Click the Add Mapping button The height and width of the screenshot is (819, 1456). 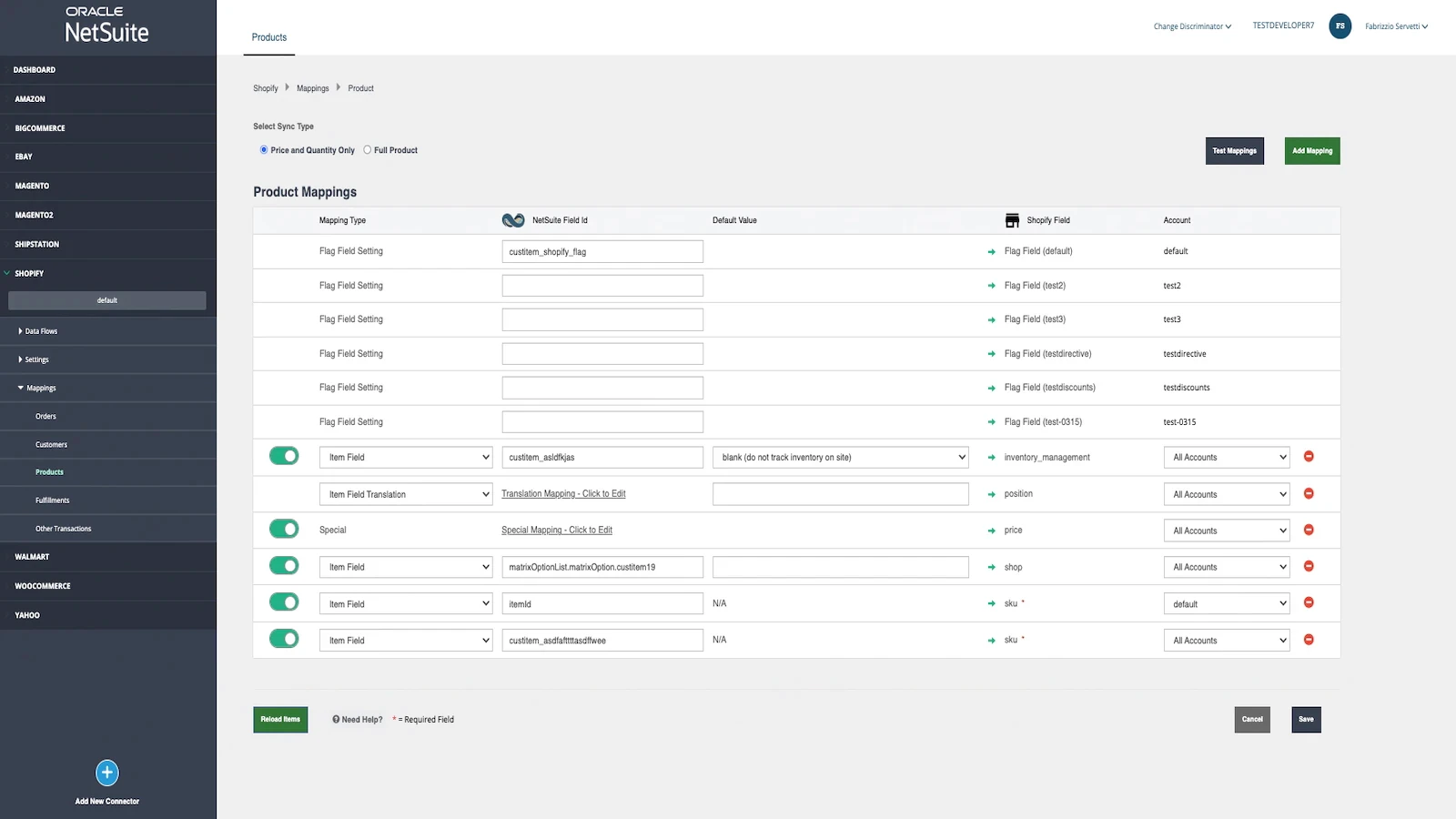pos(1312,151)
